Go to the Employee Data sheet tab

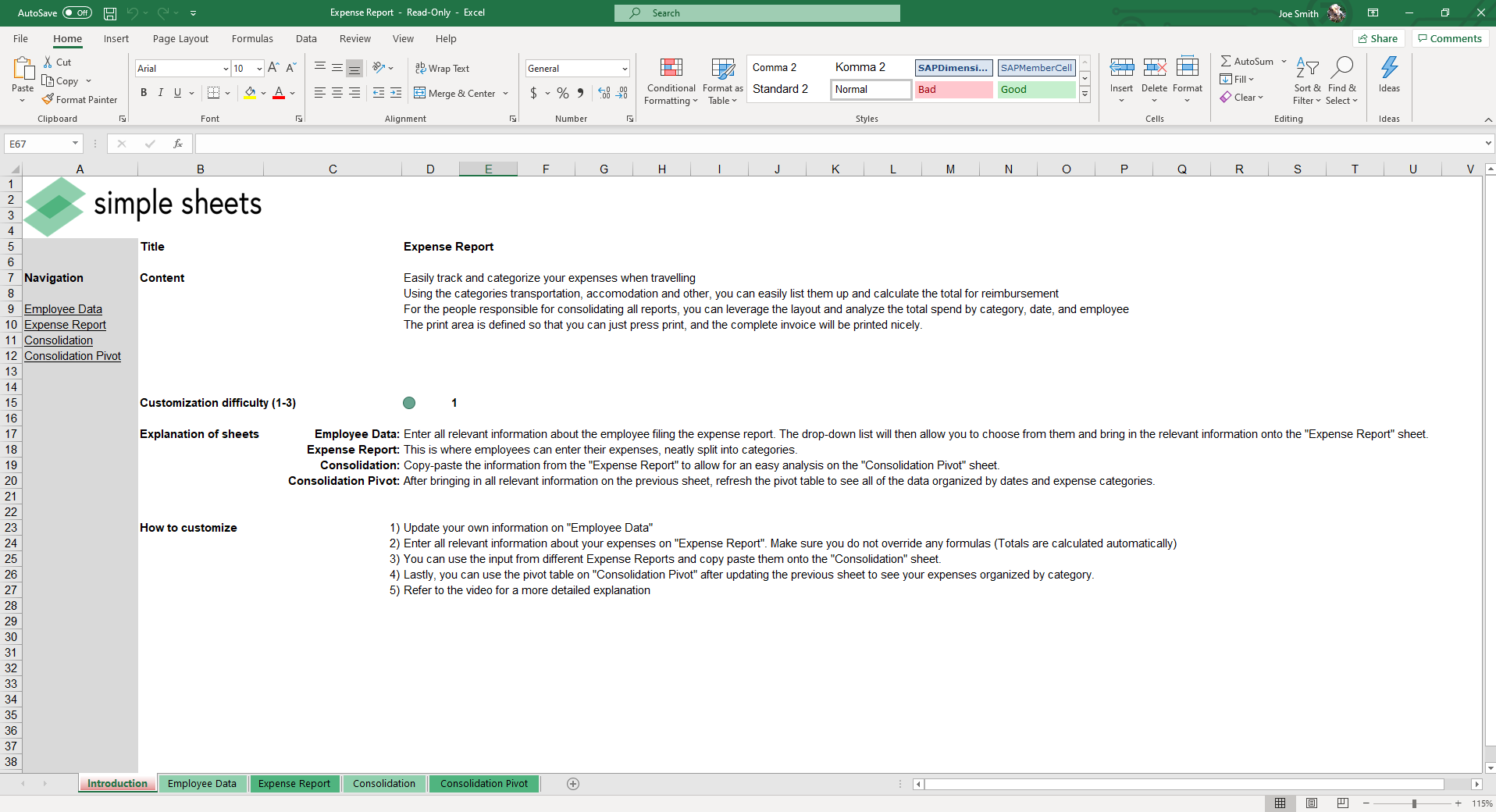202,784
